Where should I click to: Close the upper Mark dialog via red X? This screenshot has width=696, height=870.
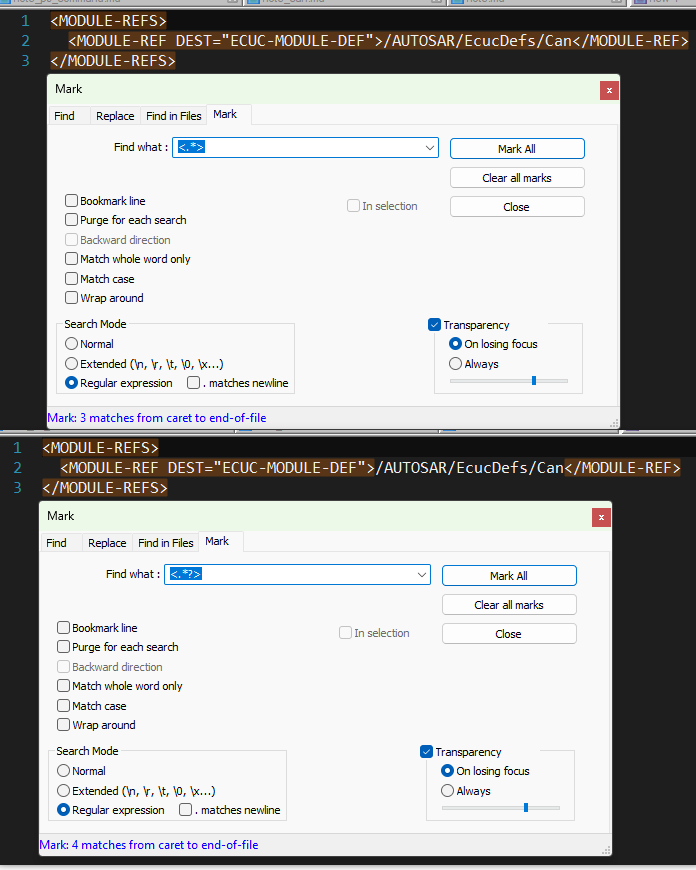click(608, 90)
